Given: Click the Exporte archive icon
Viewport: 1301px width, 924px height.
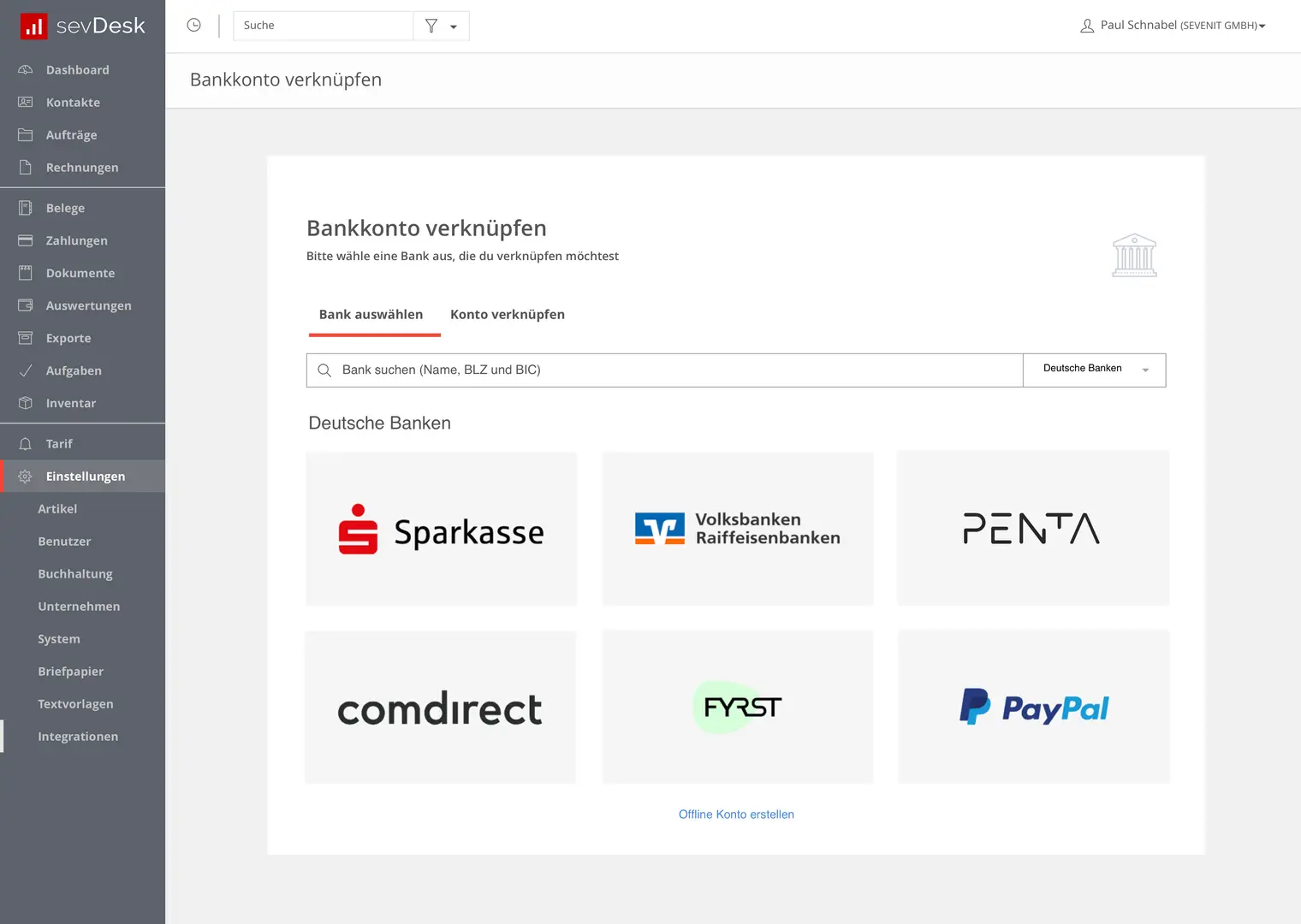Looking at the screenshot, I should click(26, 338).
